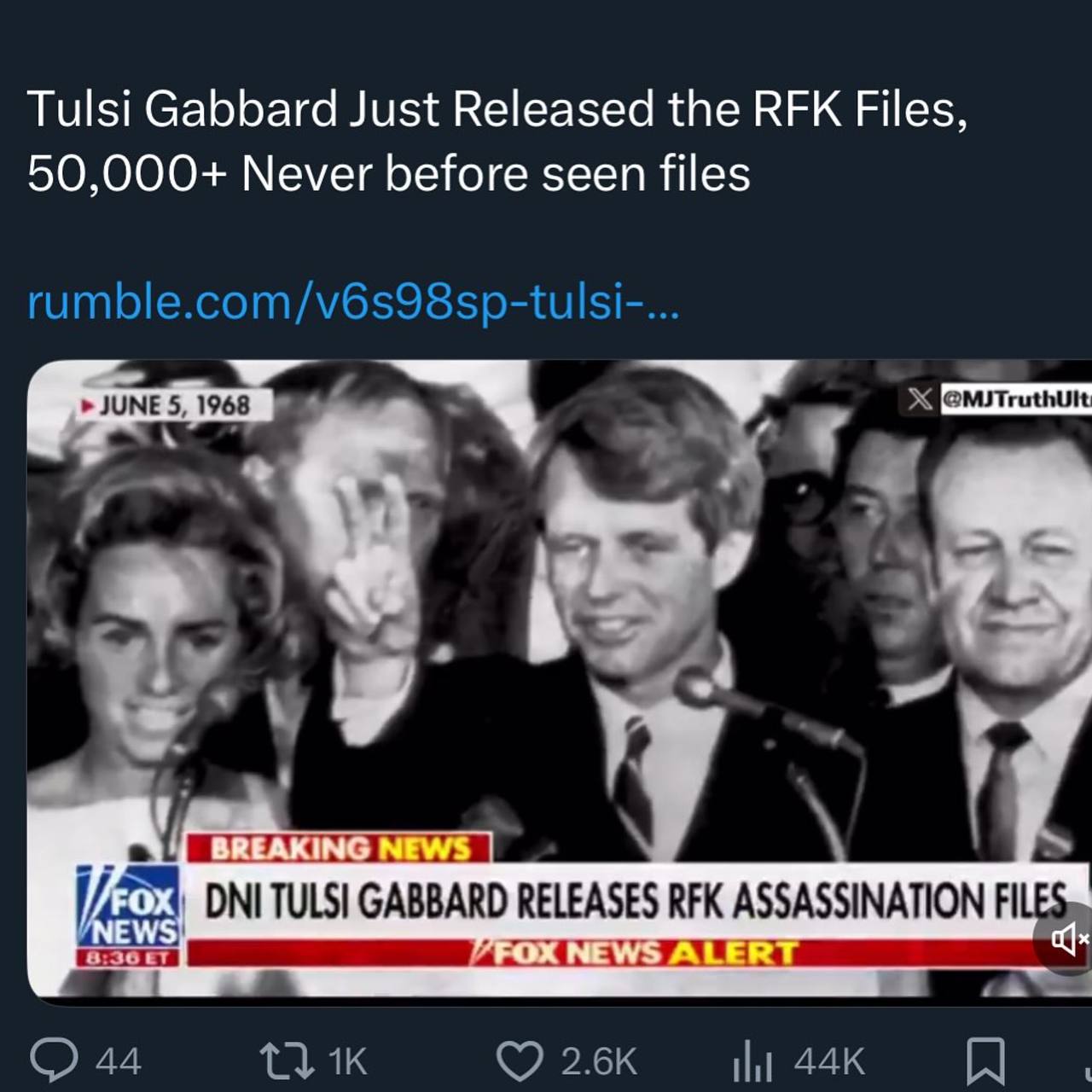Click the Breaking News banner
The image size is (1092, 1092).
pos(340,848)
